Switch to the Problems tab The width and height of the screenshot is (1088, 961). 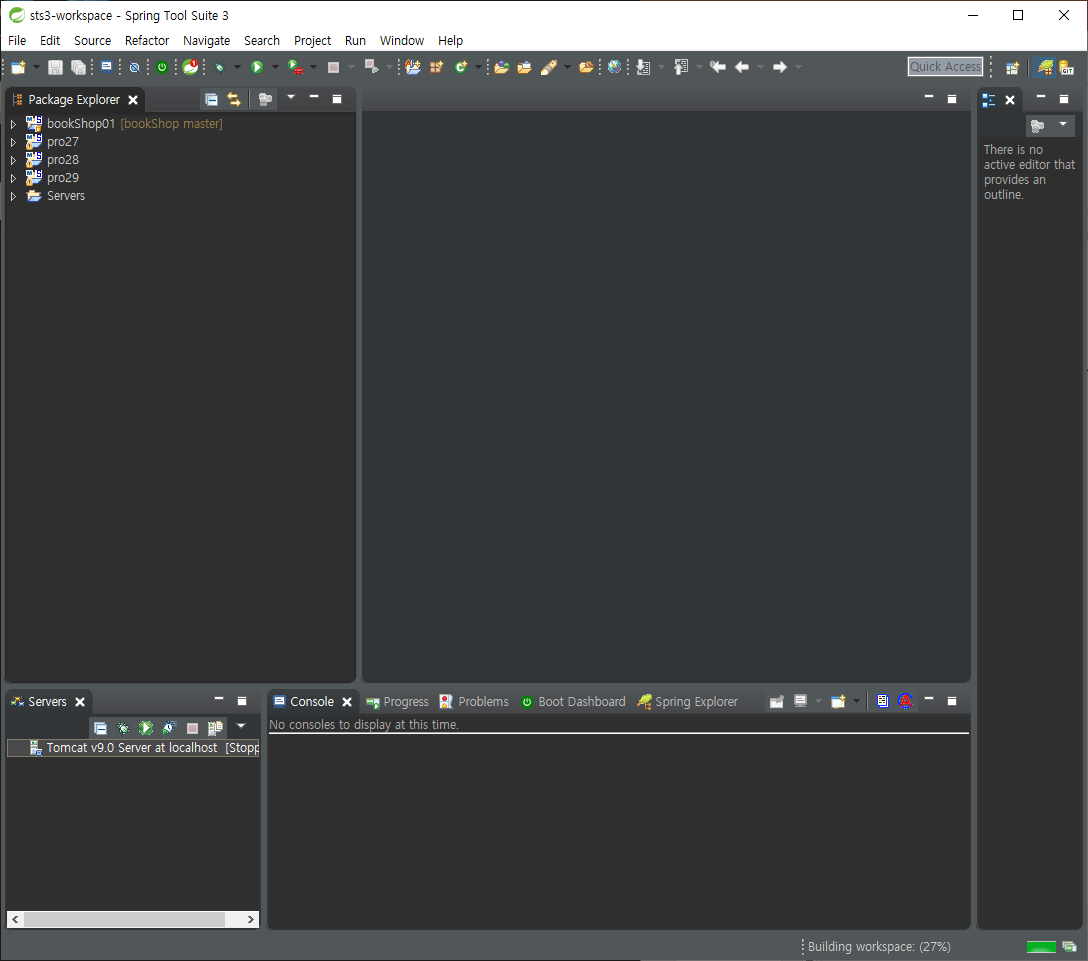pyautogui.click(x=475, y=702)
